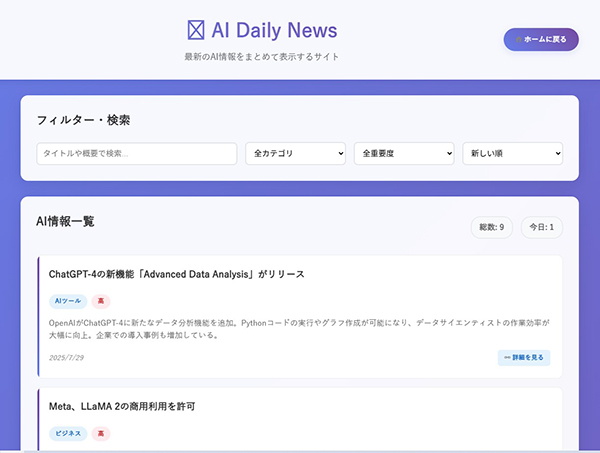
Task: Click the 総数: 9 counter badge
Action: (x=492, y=227)
